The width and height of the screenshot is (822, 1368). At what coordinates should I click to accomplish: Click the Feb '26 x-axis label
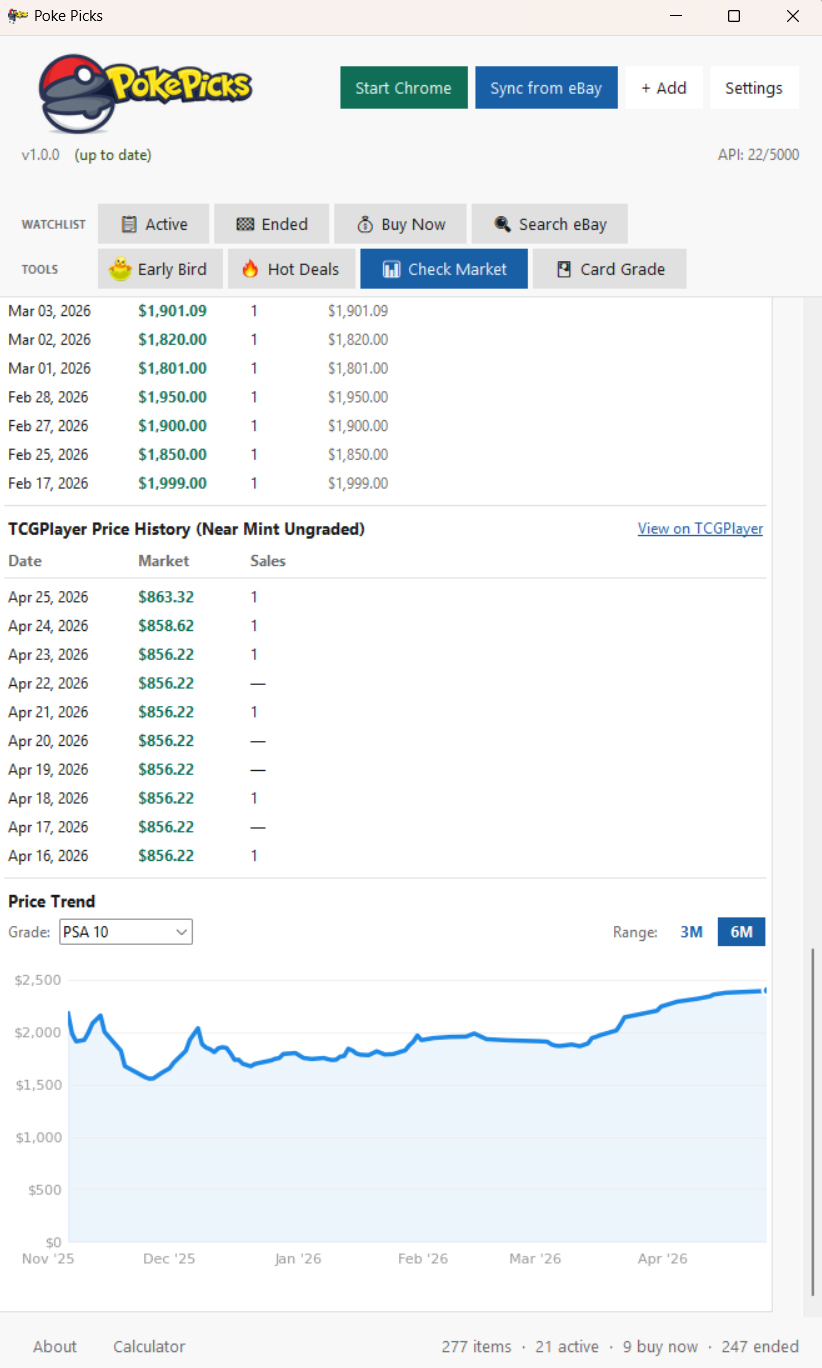(423, 1259)
